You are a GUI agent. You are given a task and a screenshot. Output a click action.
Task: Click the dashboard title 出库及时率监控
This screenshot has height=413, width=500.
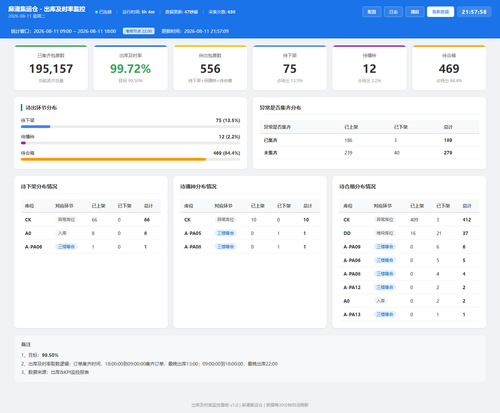47,9
